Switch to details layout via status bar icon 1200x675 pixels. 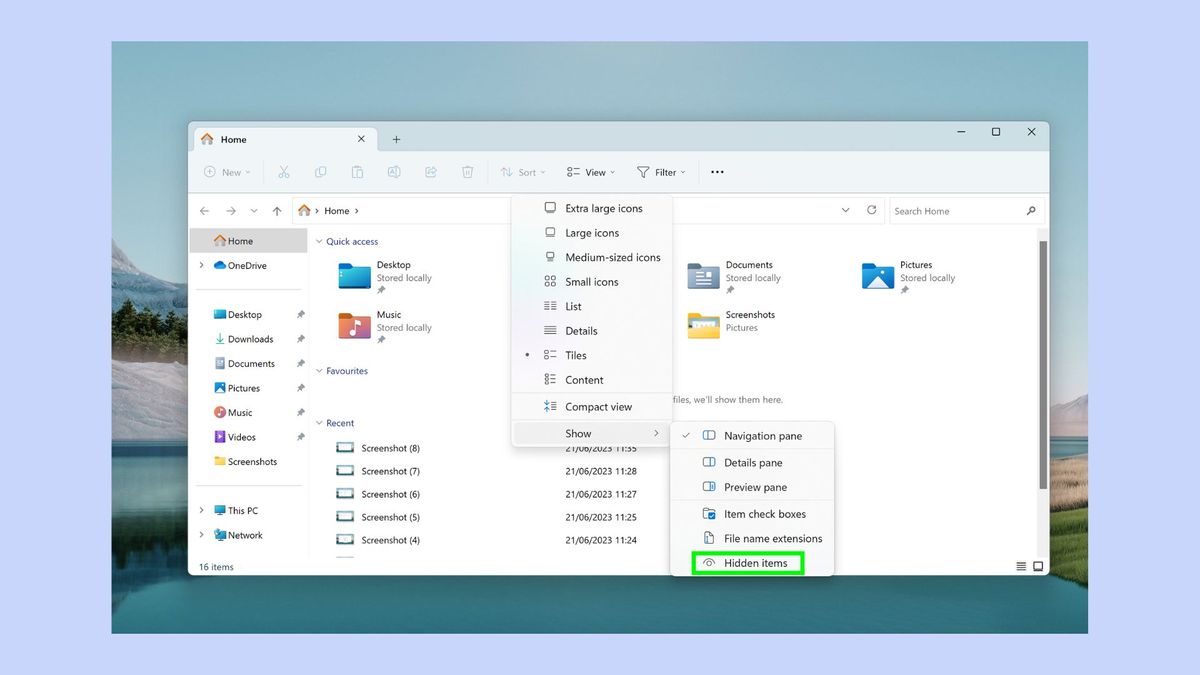pos(1021,566)
